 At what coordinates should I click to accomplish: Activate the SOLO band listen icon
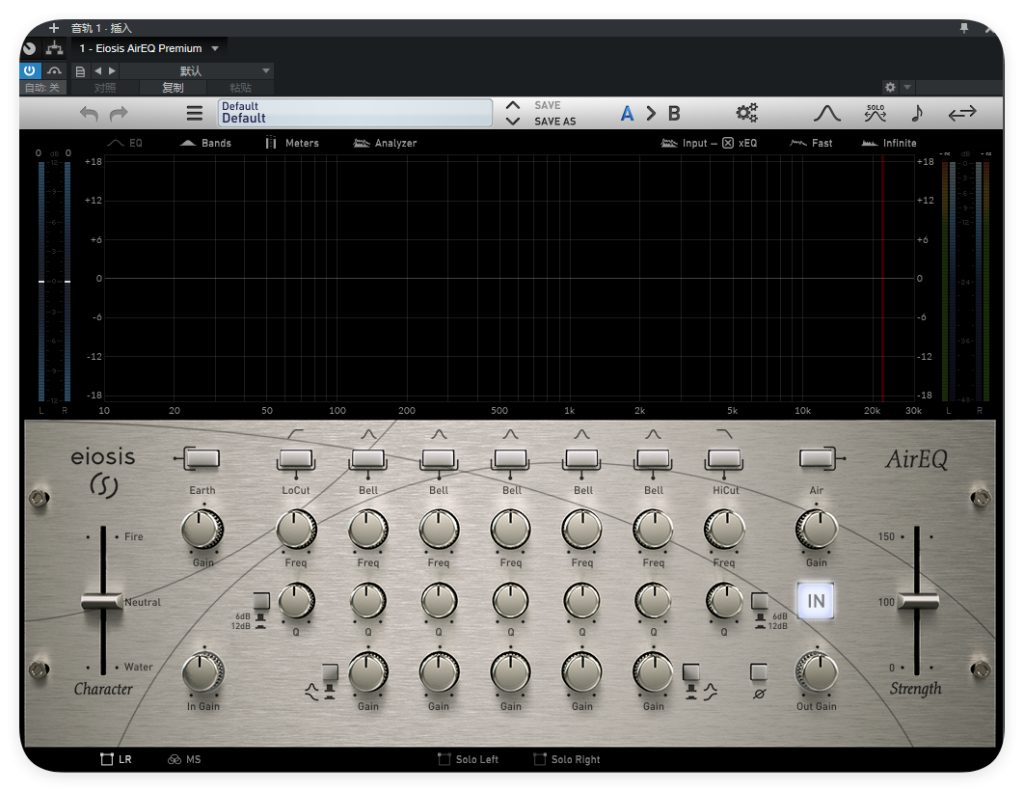click(875, 113)
